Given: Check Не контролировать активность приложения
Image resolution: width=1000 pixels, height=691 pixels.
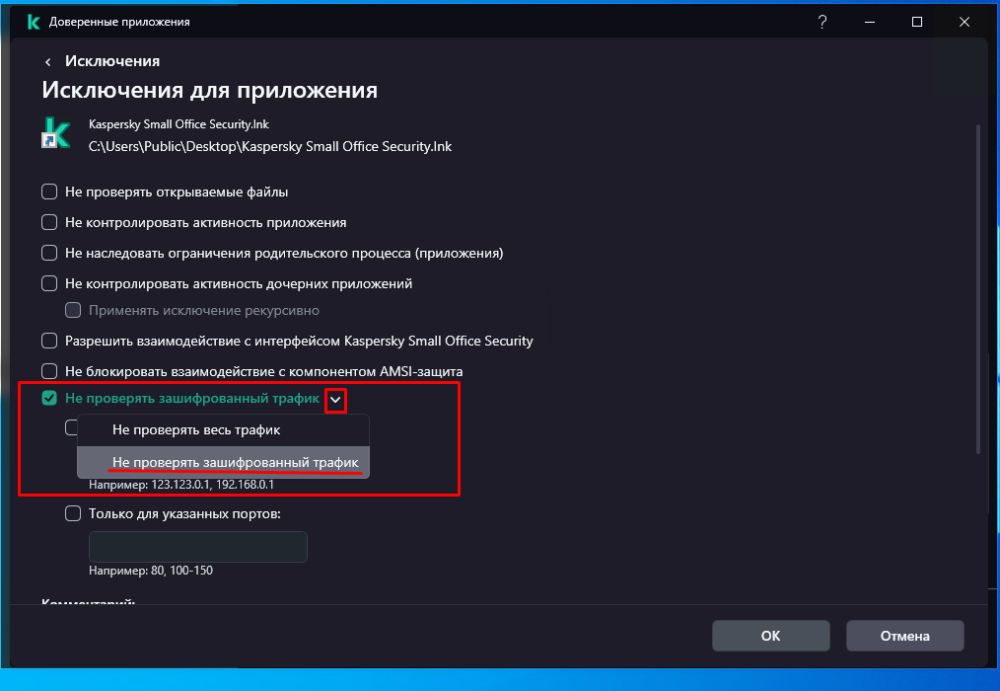Looking at the screenshot, I should click(x=49, y=223).
